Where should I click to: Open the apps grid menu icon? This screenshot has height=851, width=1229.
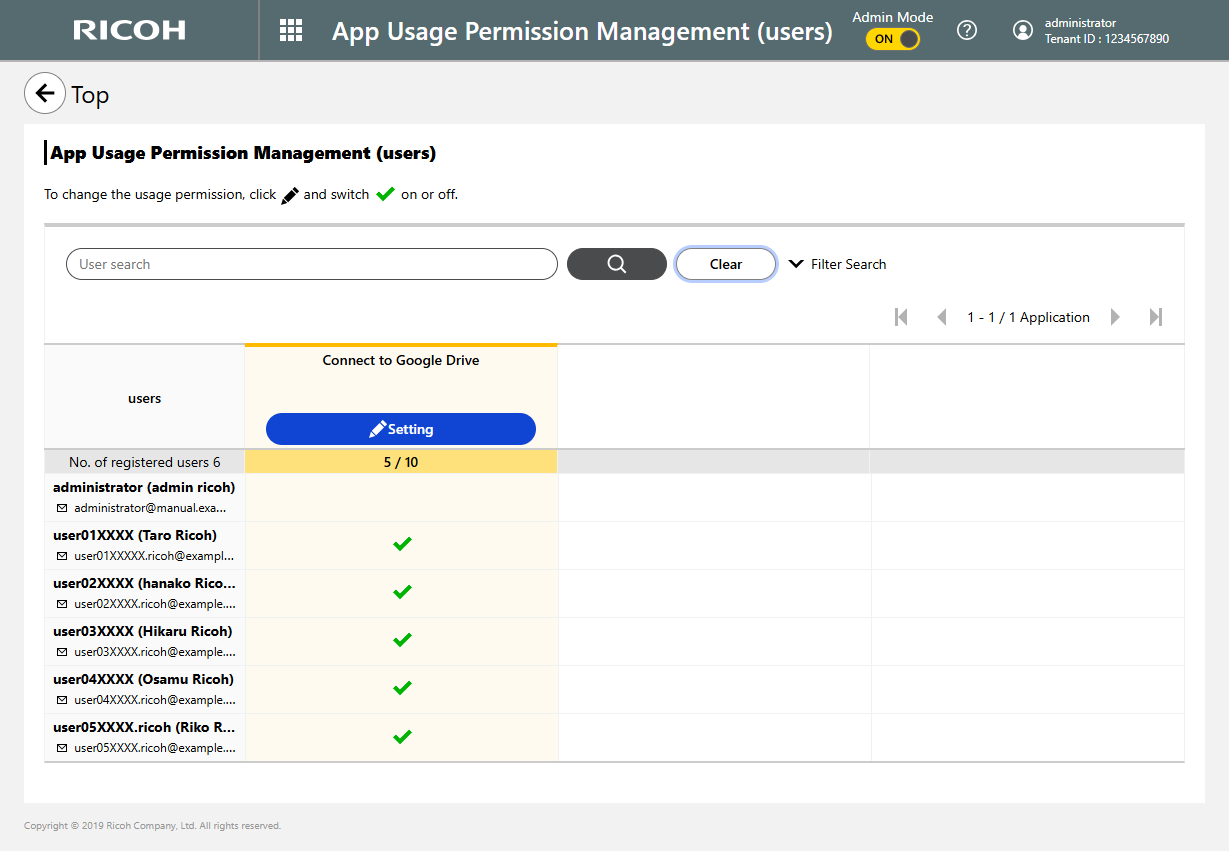pos(290,30)
